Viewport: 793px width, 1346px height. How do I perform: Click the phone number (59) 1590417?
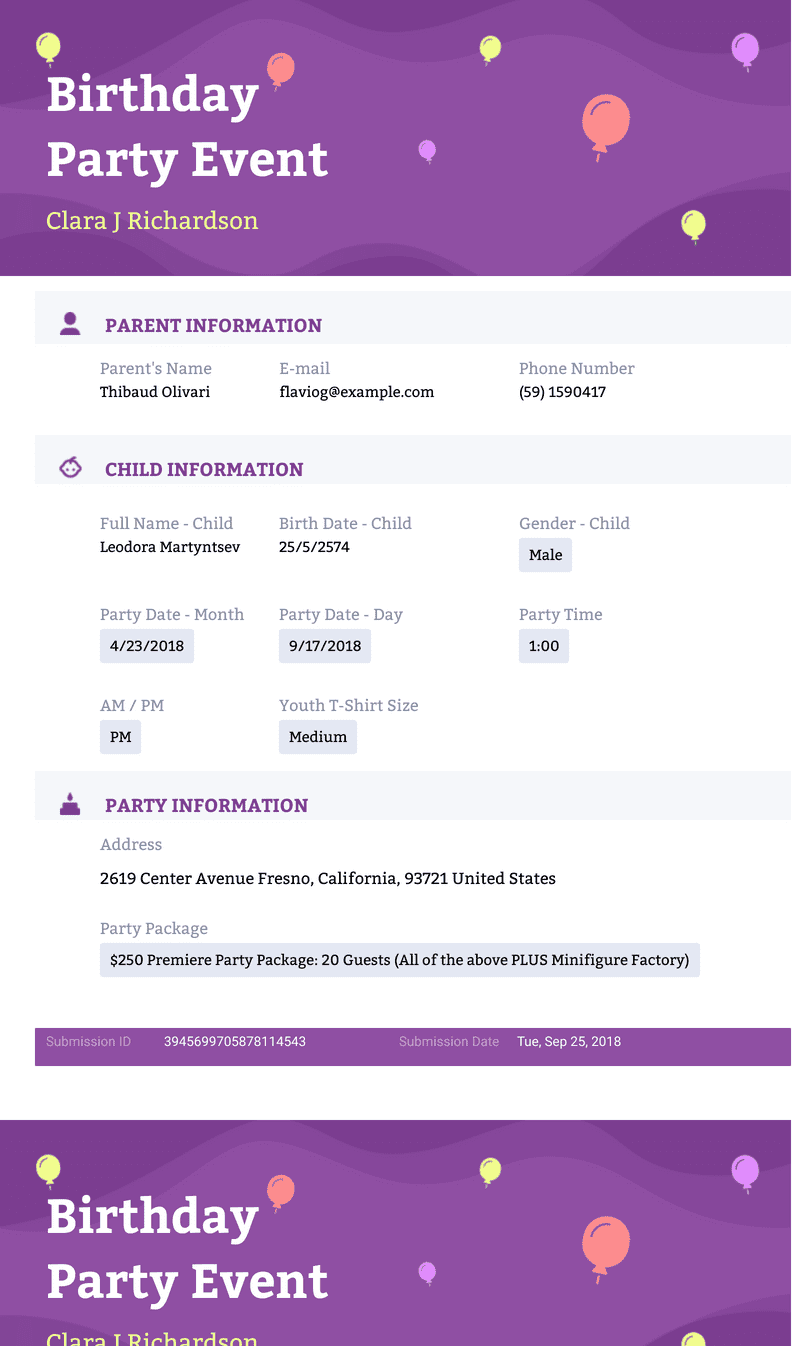(562, 392)
